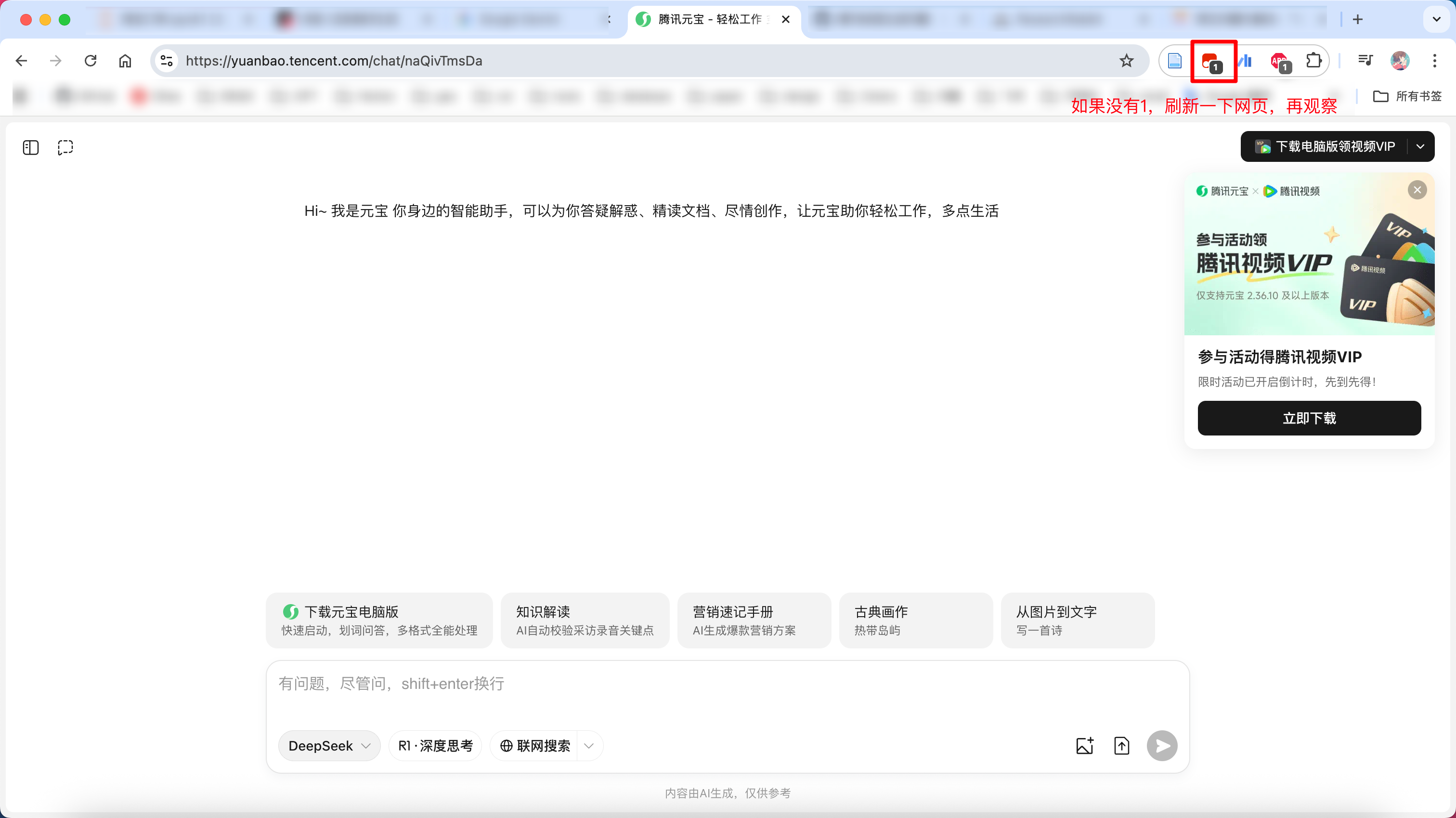1456x818 pixels.
Task: Open the browser home page
Action: [125, 61]
